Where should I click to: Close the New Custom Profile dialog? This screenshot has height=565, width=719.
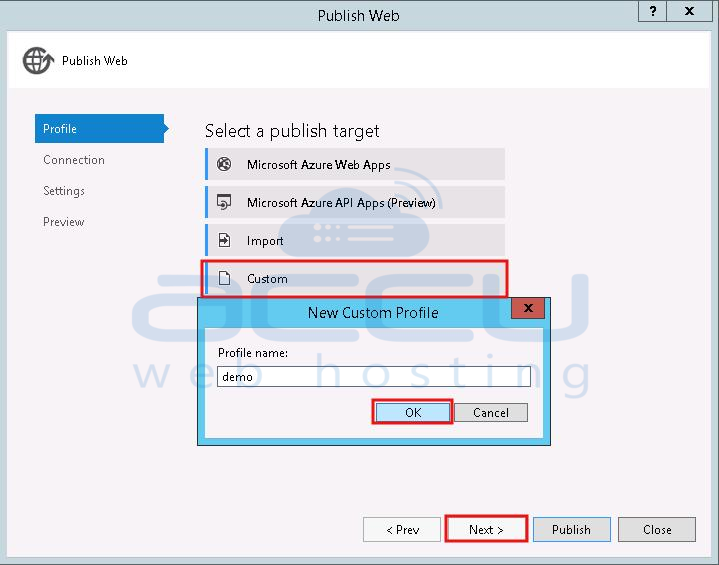click(528, 308)
